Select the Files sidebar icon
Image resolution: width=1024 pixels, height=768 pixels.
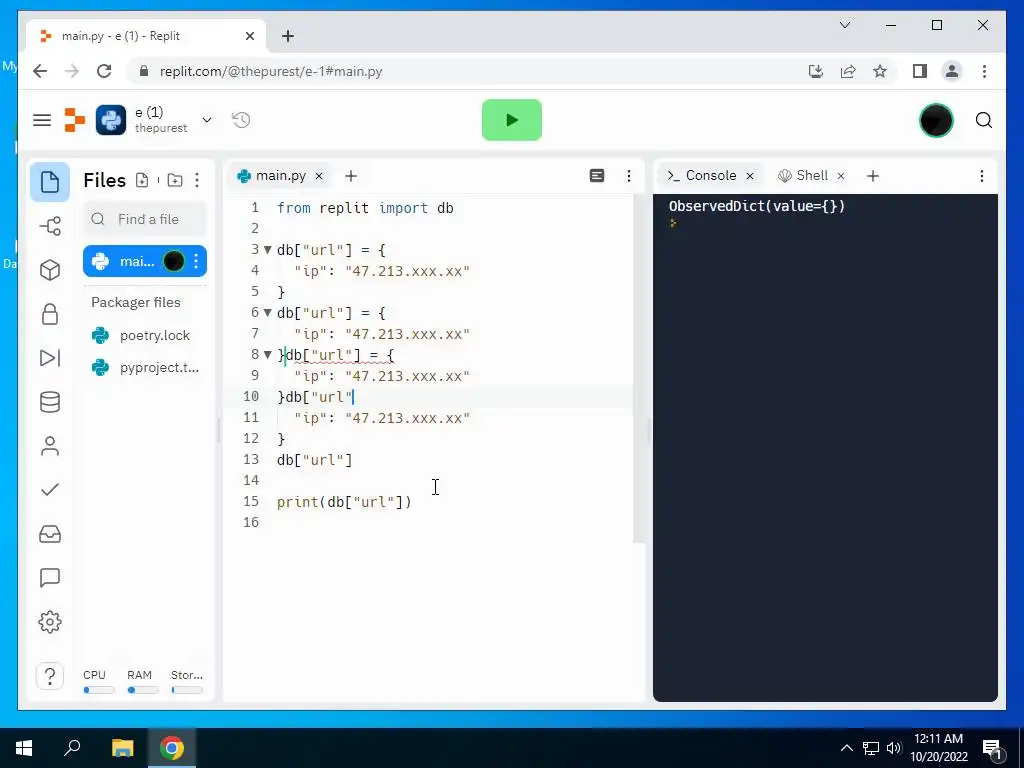click(x=50, y=182)
